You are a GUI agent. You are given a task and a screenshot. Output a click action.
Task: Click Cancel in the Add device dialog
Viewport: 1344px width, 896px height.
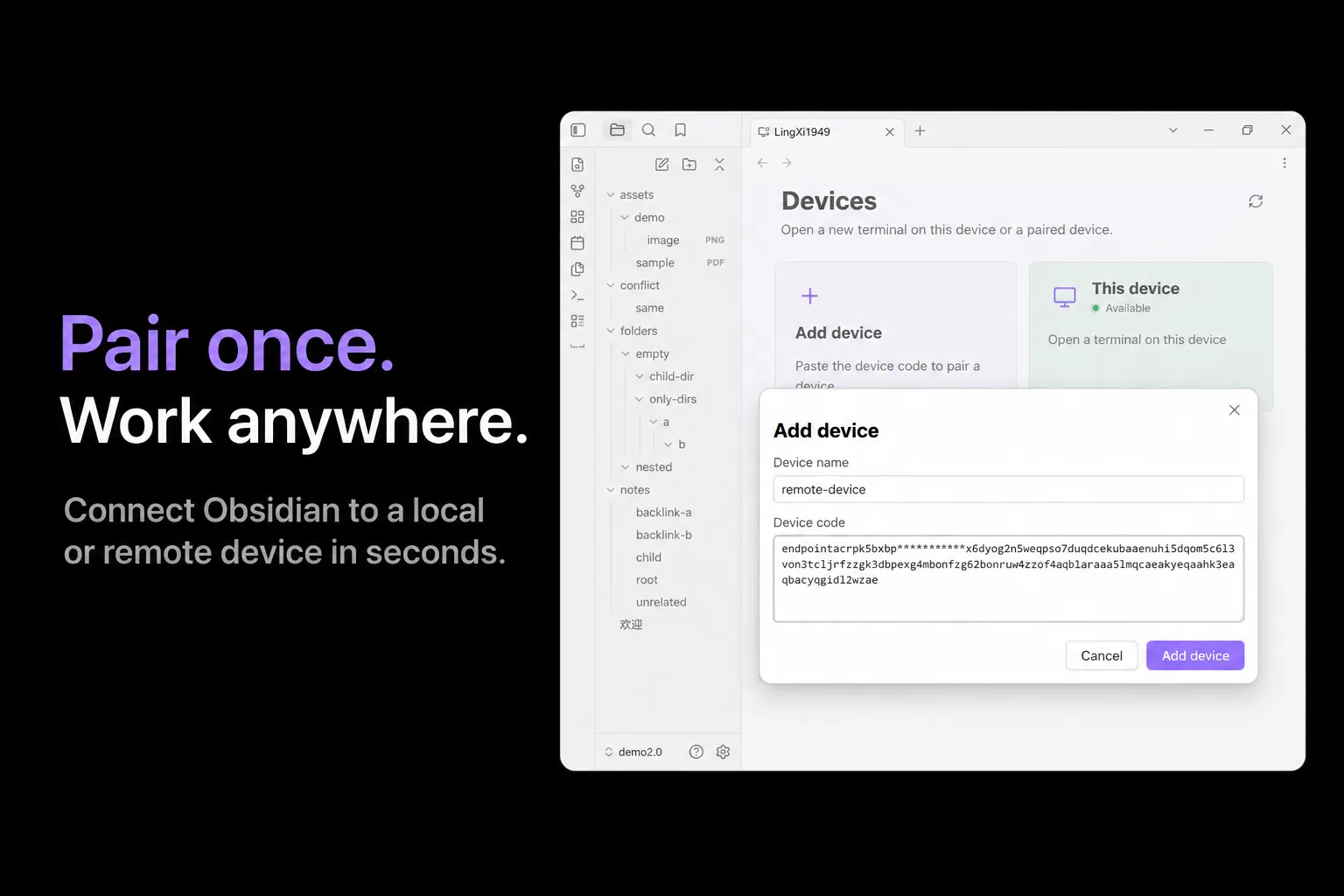1102,655
